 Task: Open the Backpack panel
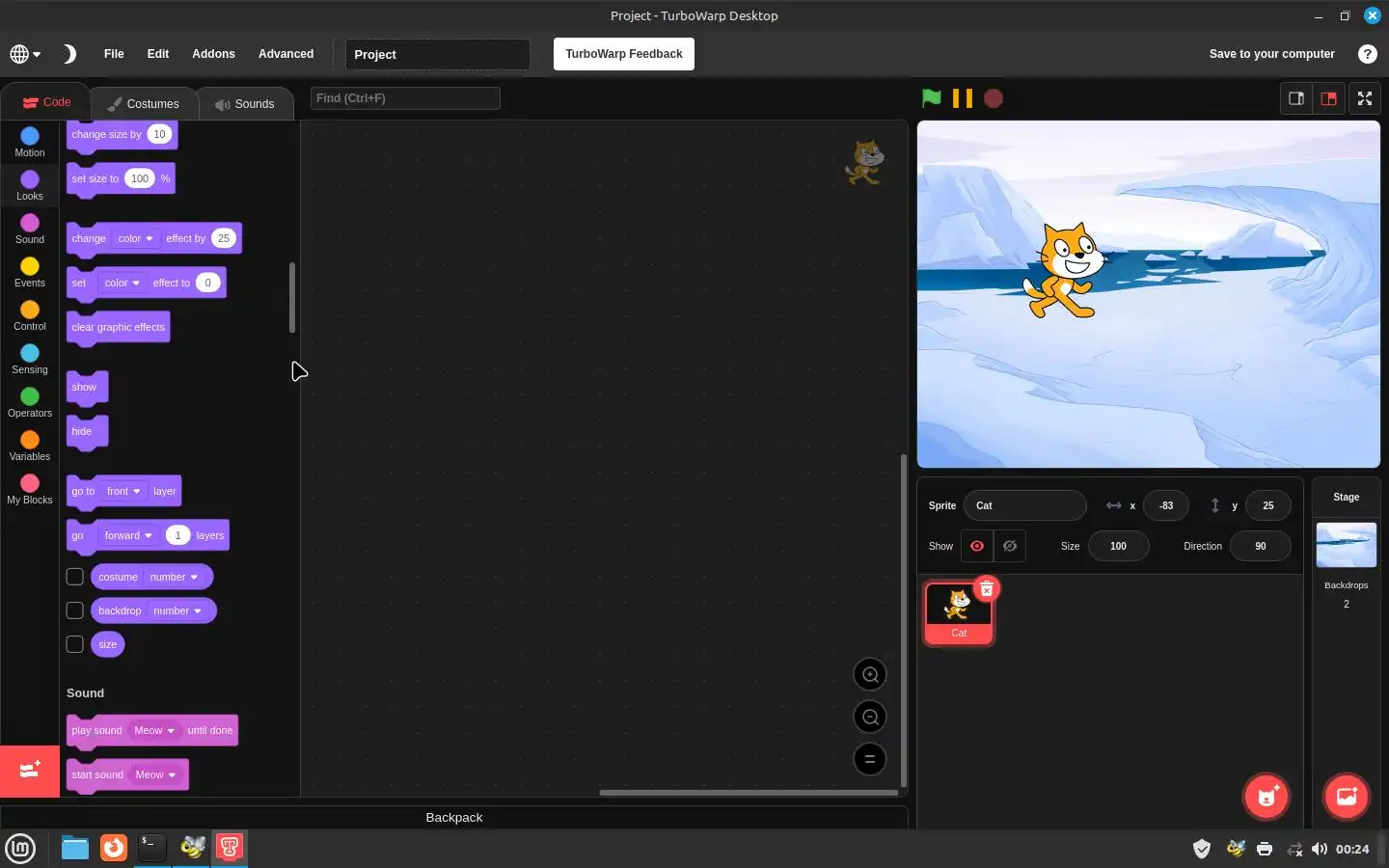(453, 817)
